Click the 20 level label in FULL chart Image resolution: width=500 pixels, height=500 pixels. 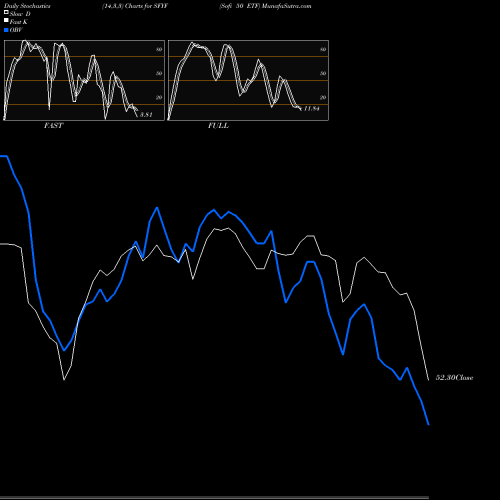click(x=323, y=97)
